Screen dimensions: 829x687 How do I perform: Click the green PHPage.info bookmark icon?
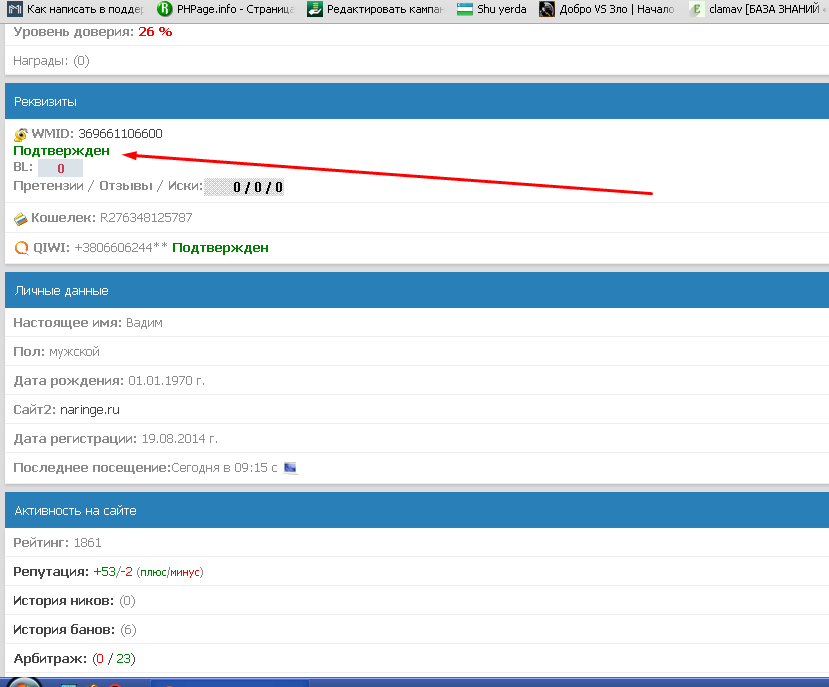coord(165,9)
